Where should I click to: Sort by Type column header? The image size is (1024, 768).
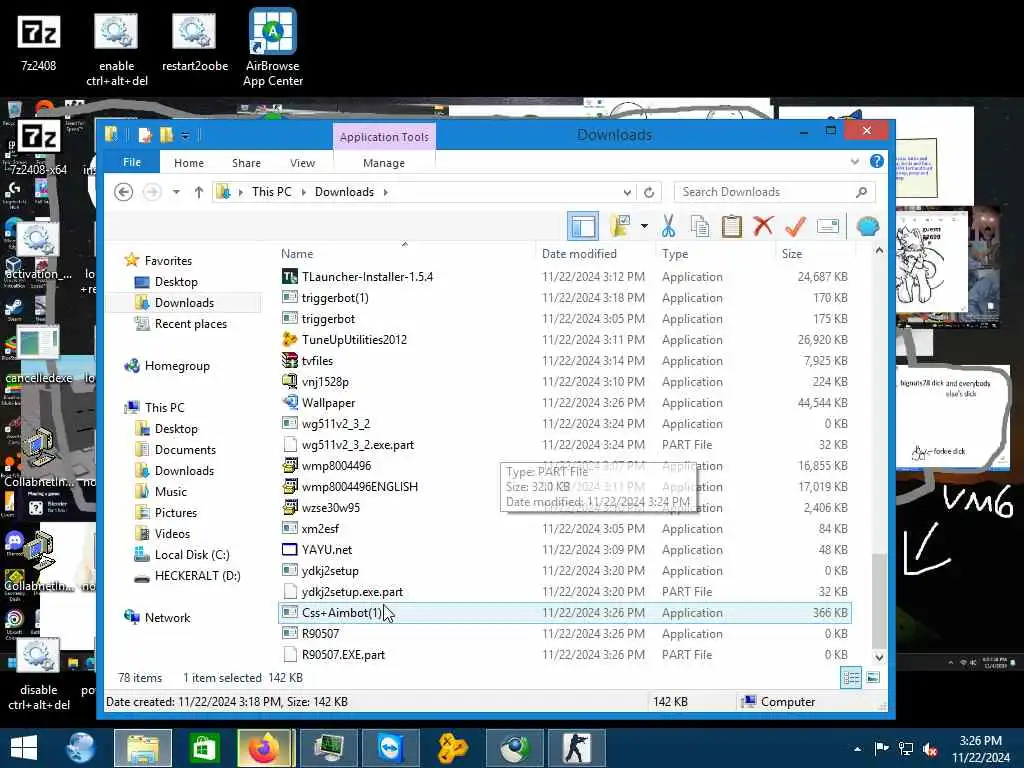pyautogui.click(x=716, y=254)
